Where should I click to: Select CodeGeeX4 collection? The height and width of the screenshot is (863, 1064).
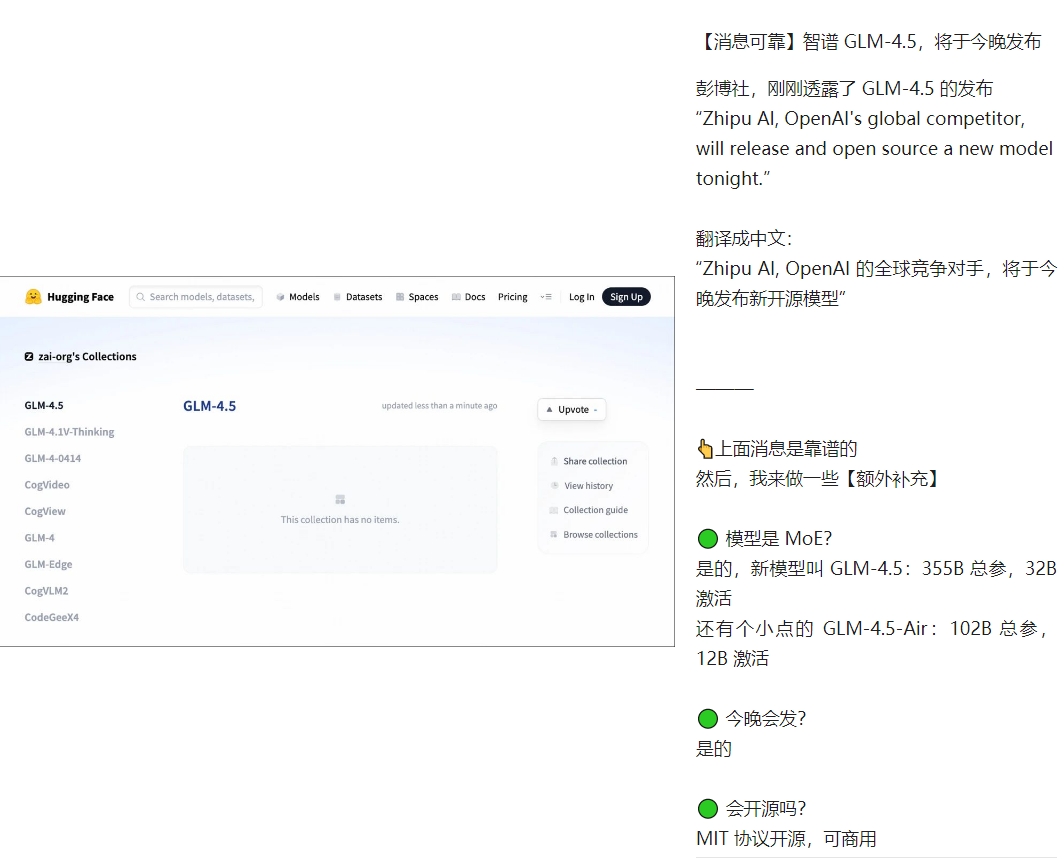tap(52, 617)
